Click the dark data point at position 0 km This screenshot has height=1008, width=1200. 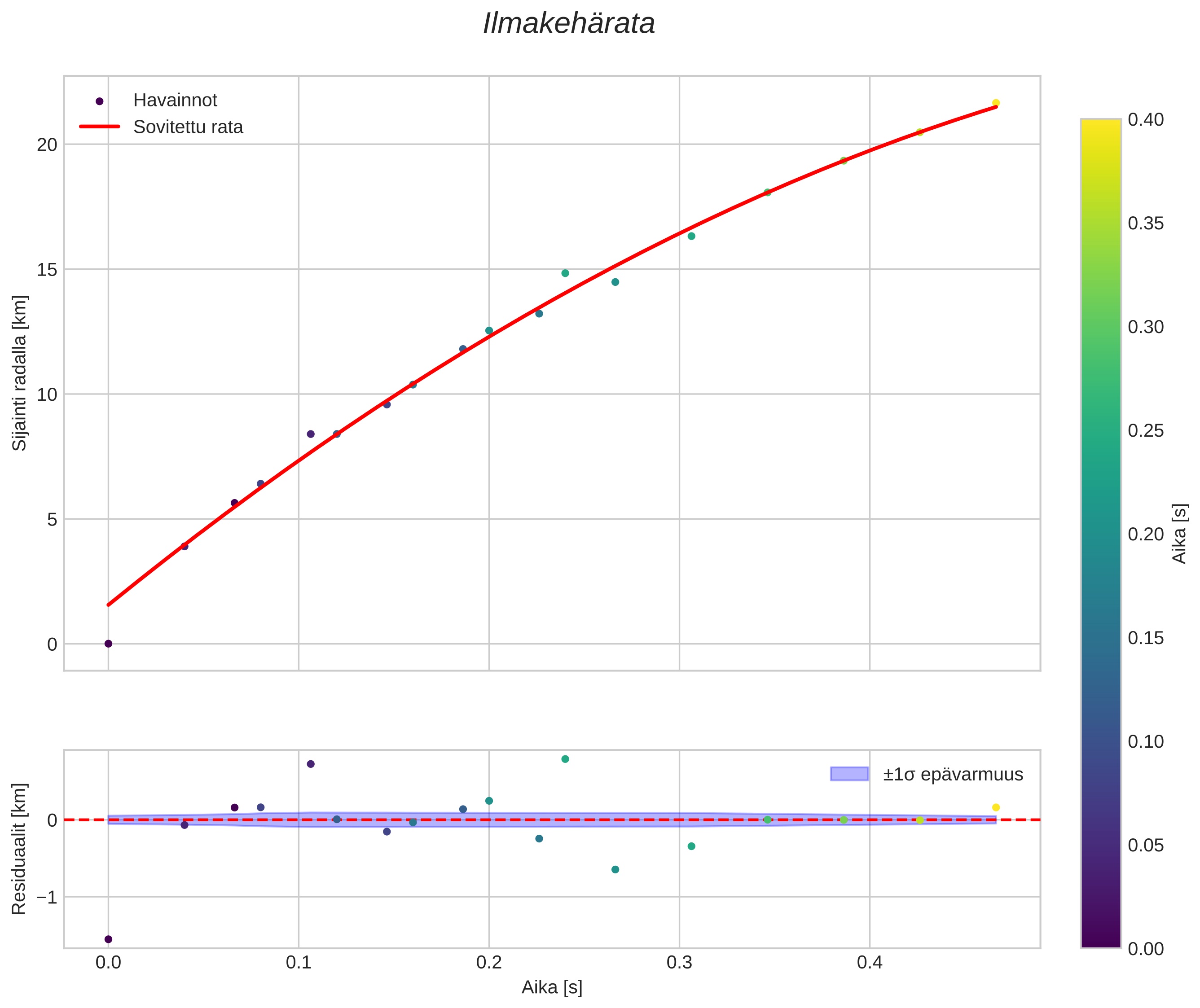point(108,644)
